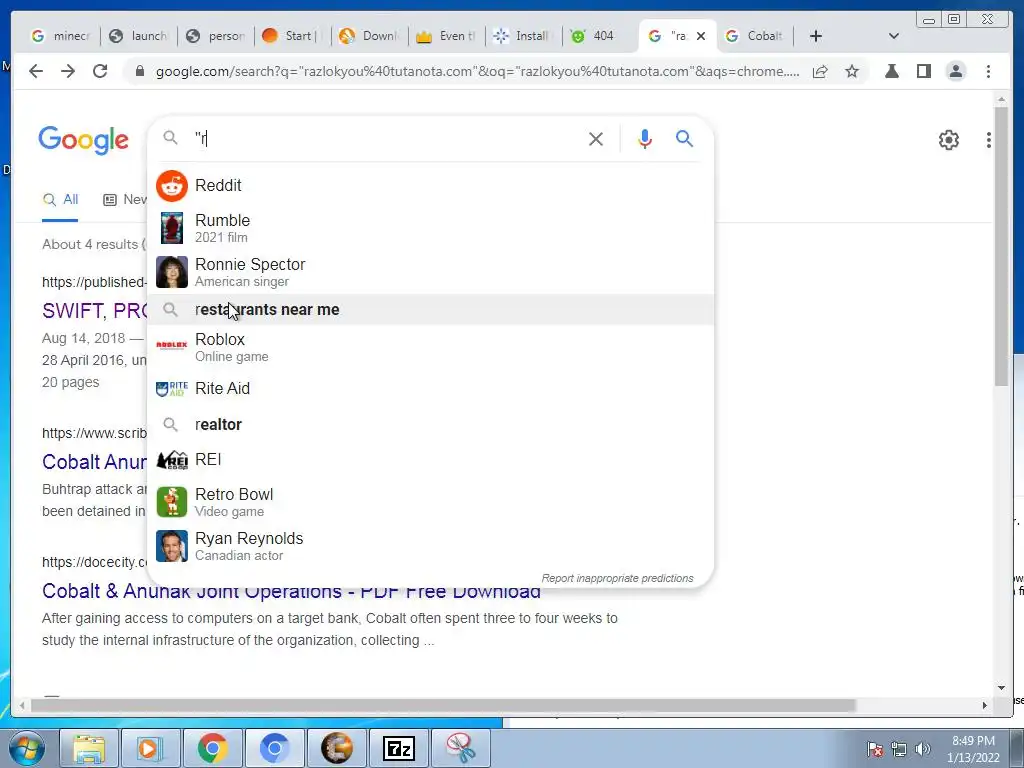This screenshot has height=768, width=1024.
Task: Close the active search tab
Action: (x=701, y=36)
